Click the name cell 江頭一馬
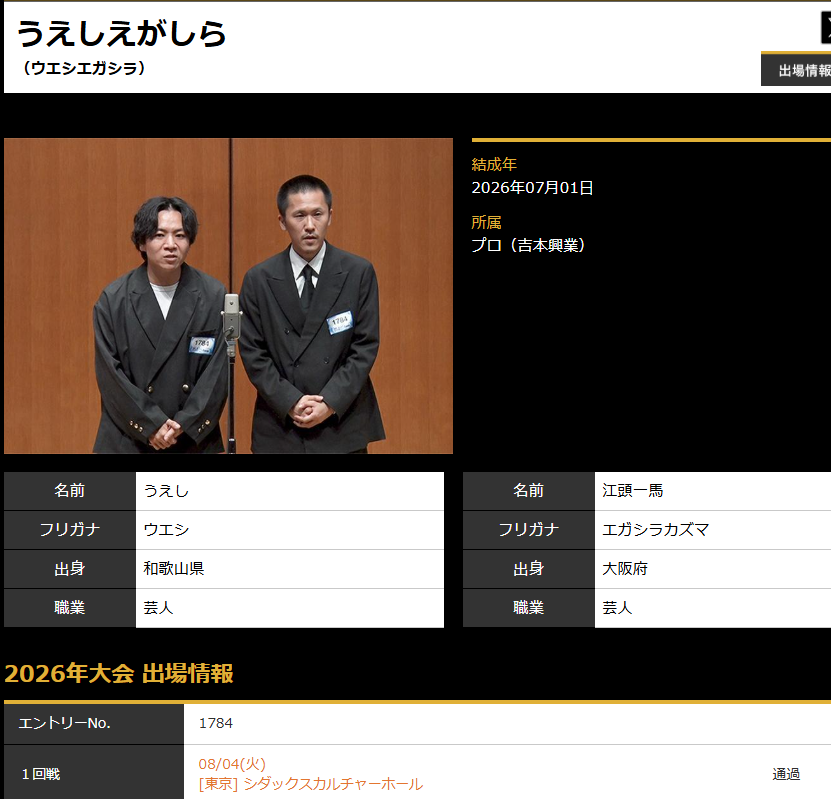This screenshot has height=799, width=831. tap(713, 491)
